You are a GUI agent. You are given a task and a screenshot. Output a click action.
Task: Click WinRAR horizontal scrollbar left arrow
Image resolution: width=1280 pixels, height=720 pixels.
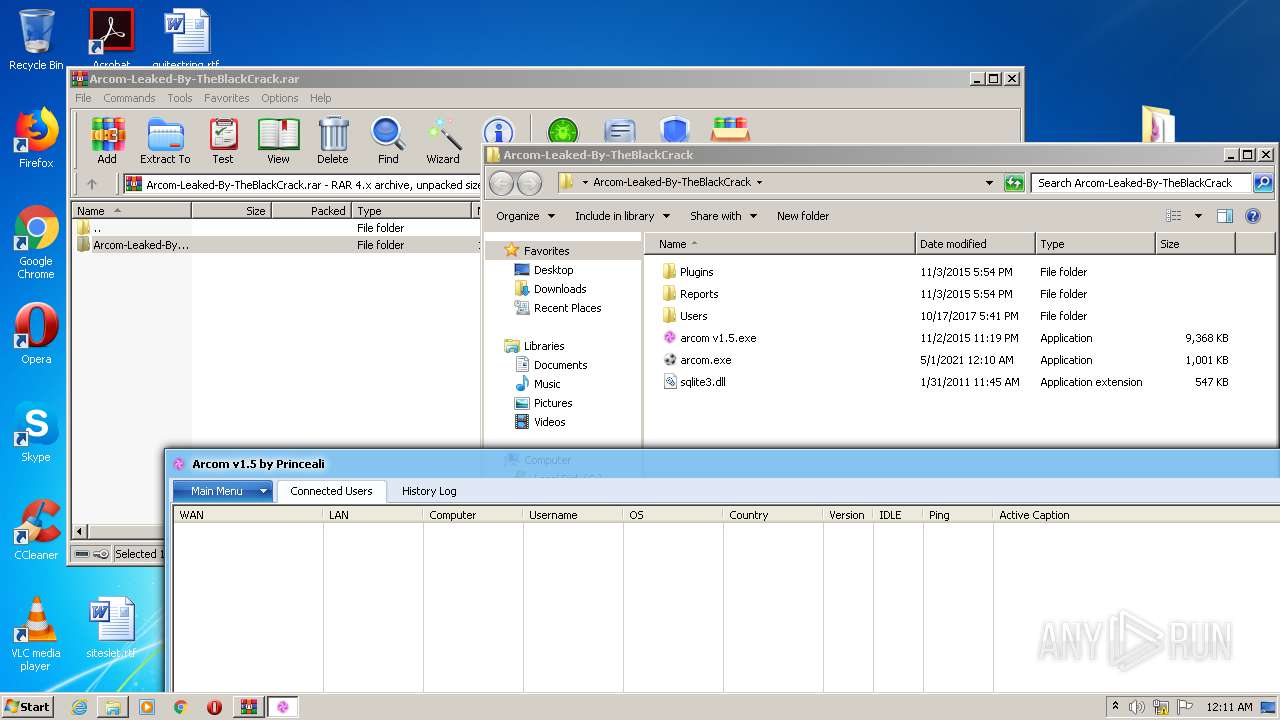point(81,532)
